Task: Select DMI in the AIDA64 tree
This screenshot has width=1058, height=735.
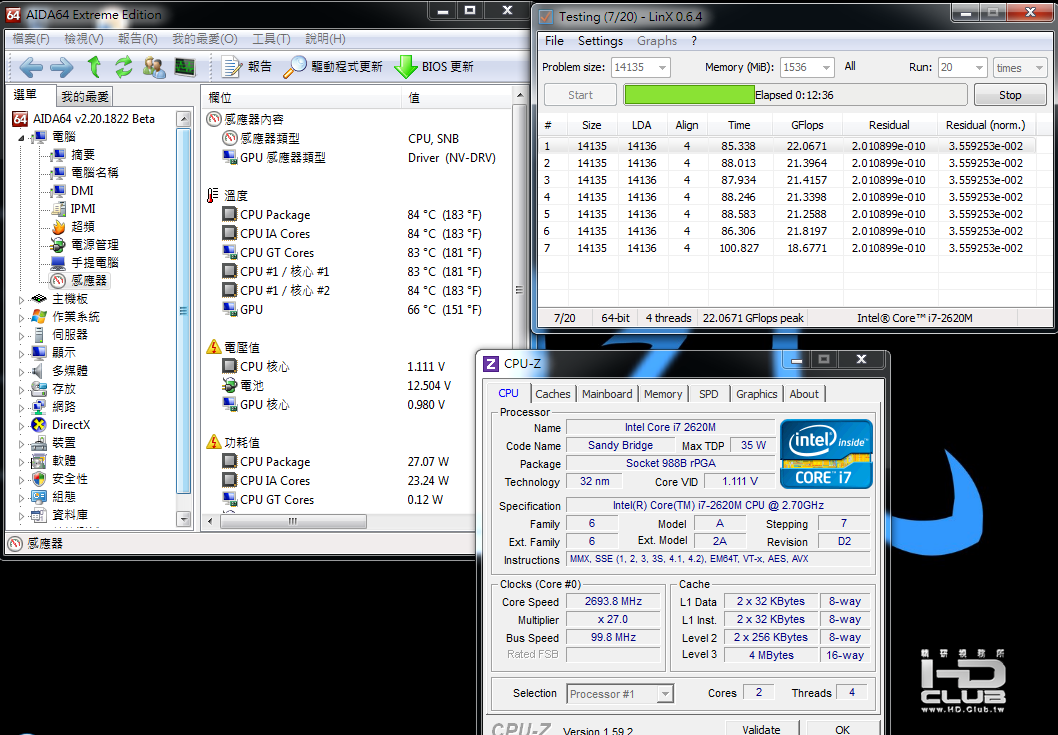Action: [82, 191]
